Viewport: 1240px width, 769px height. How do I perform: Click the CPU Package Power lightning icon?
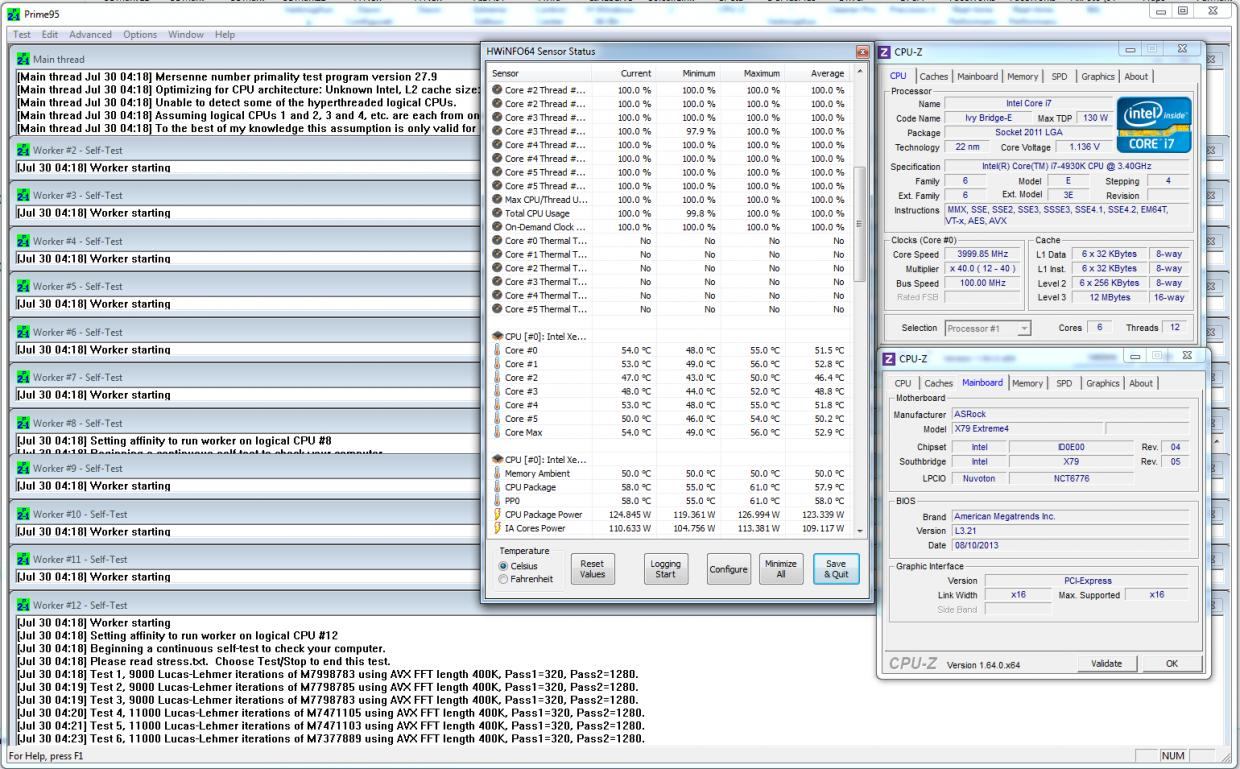[497, 514]
